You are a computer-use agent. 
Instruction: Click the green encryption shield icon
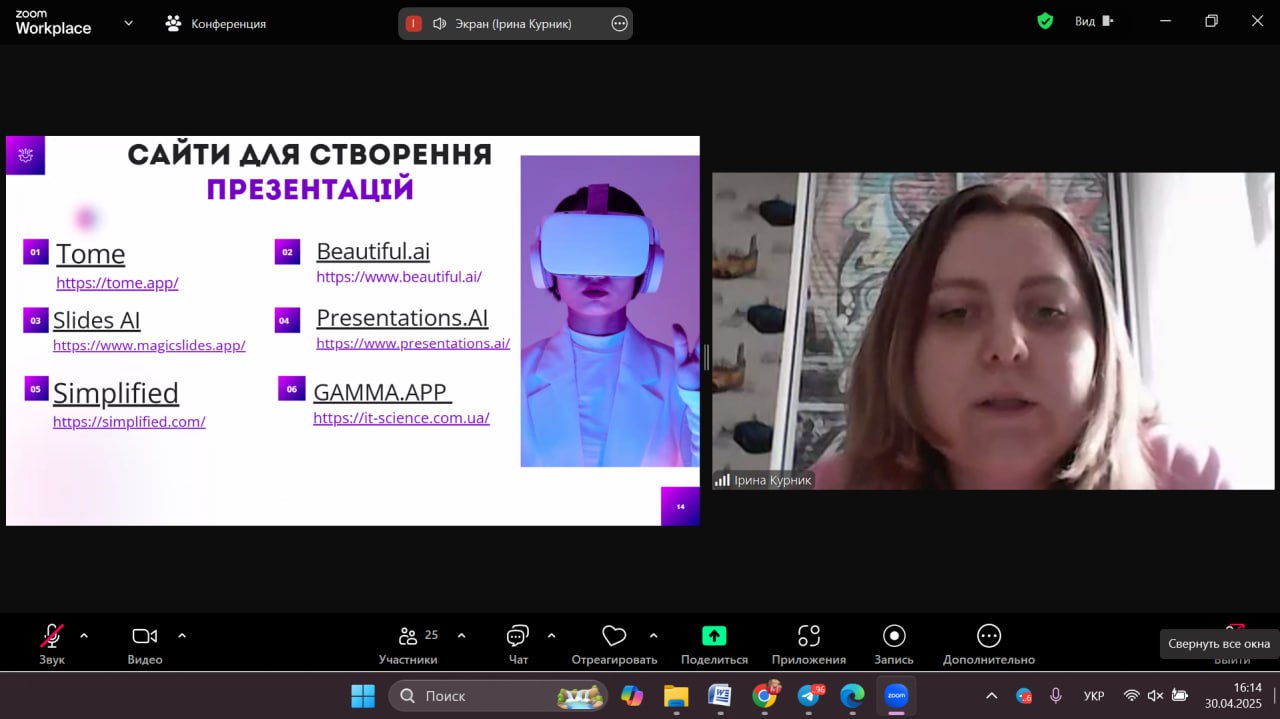point(1045,21)
